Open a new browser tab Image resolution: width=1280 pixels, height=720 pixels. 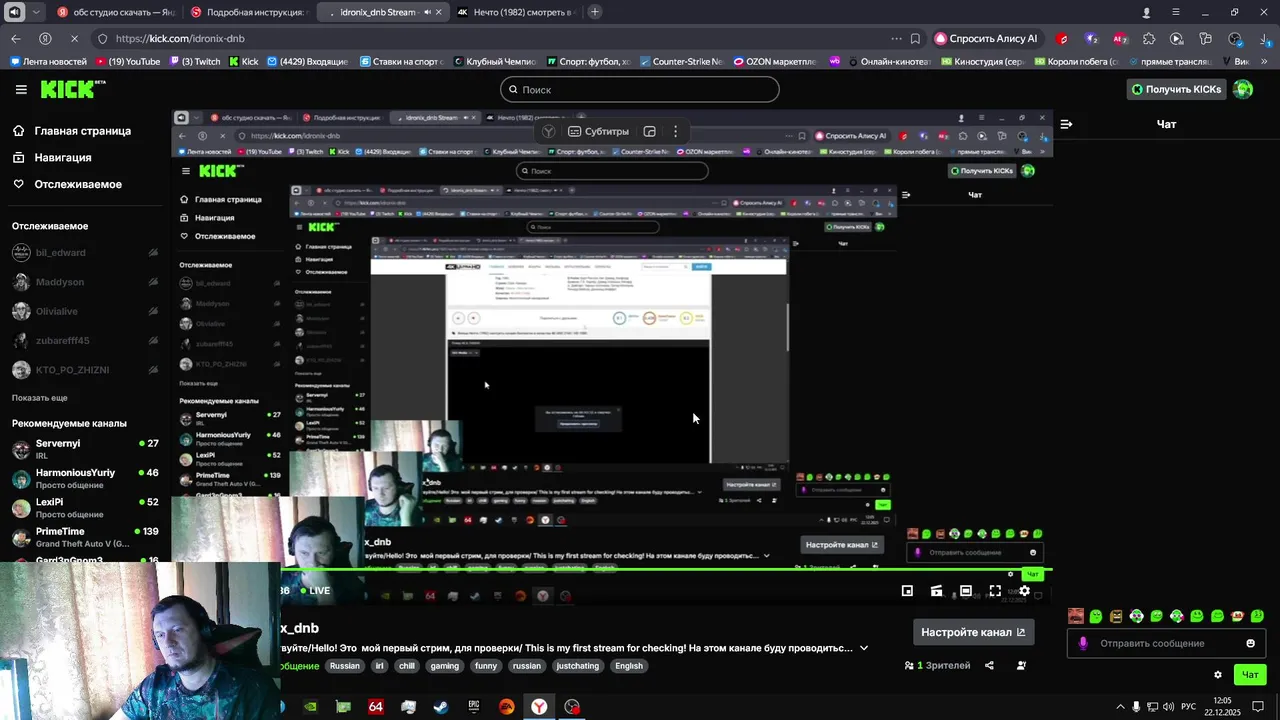[595, 12]
